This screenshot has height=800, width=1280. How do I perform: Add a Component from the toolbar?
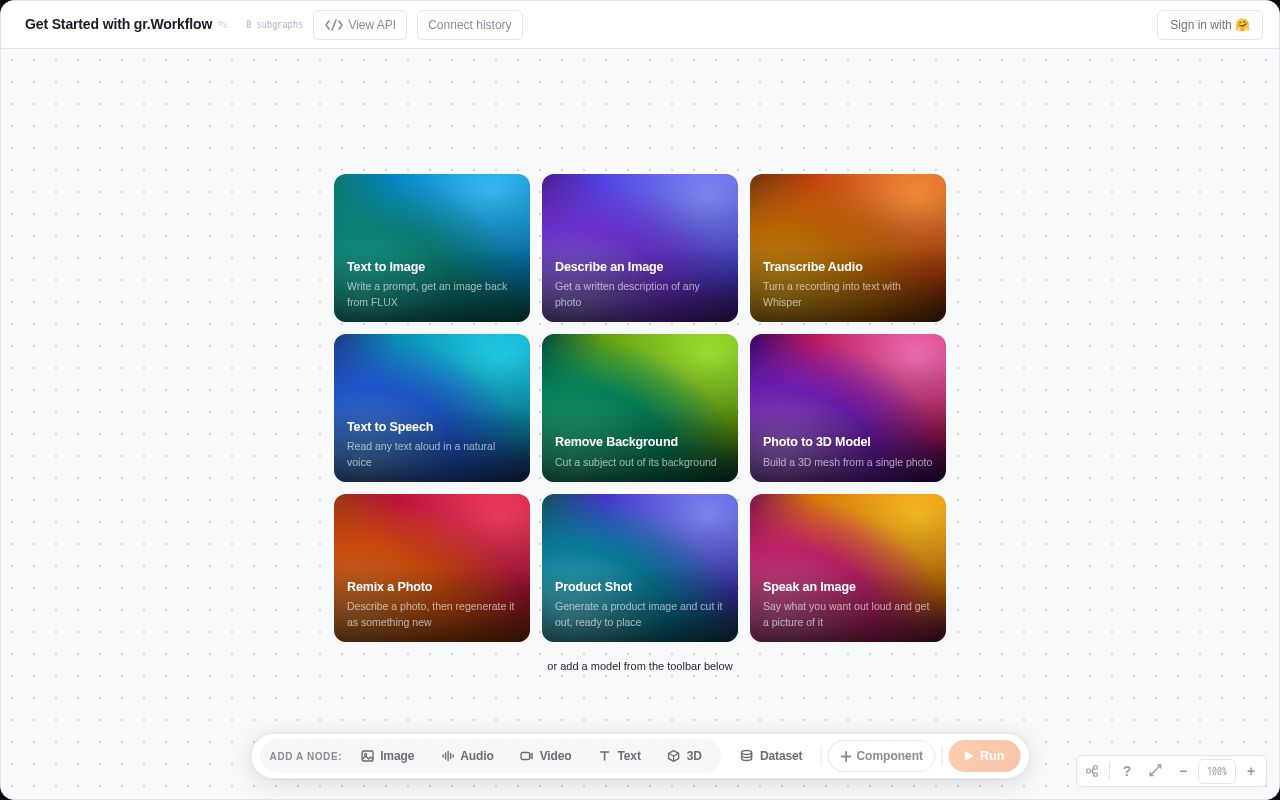click(x=882, y=756)
